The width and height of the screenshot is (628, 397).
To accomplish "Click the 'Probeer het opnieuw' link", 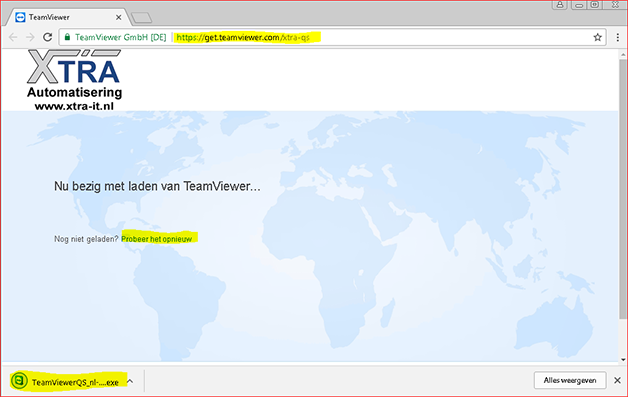I will point(157,239).
